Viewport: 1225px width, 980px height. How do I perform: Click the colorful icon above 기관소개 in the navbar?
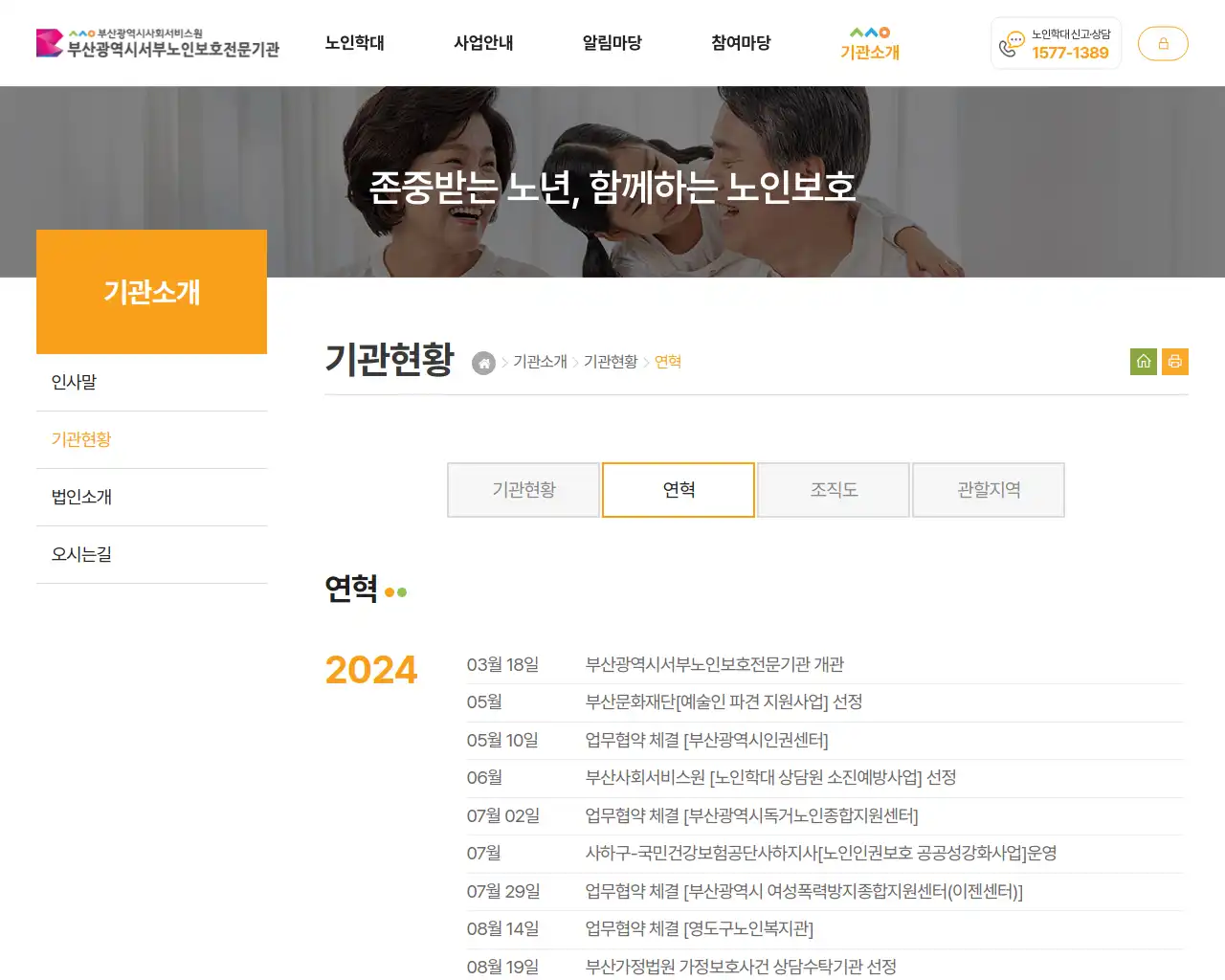pyautogui.click(x=869, y=31)
